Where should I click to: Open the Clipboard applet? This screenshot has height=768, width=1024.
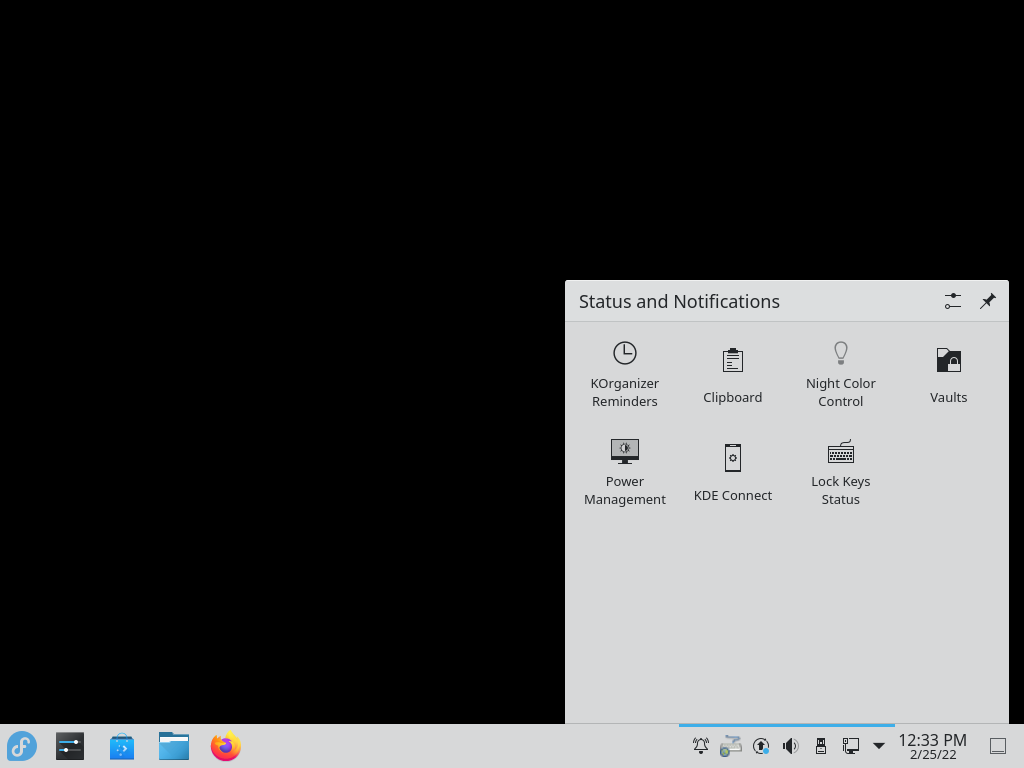[732, 376]
